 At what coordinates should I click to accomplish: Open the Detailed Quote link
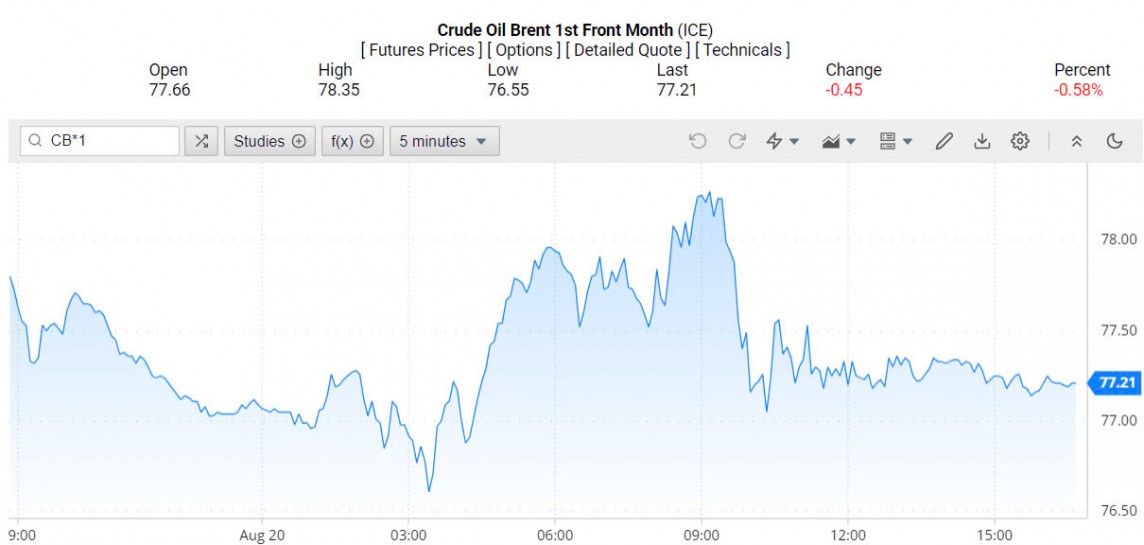627,49
